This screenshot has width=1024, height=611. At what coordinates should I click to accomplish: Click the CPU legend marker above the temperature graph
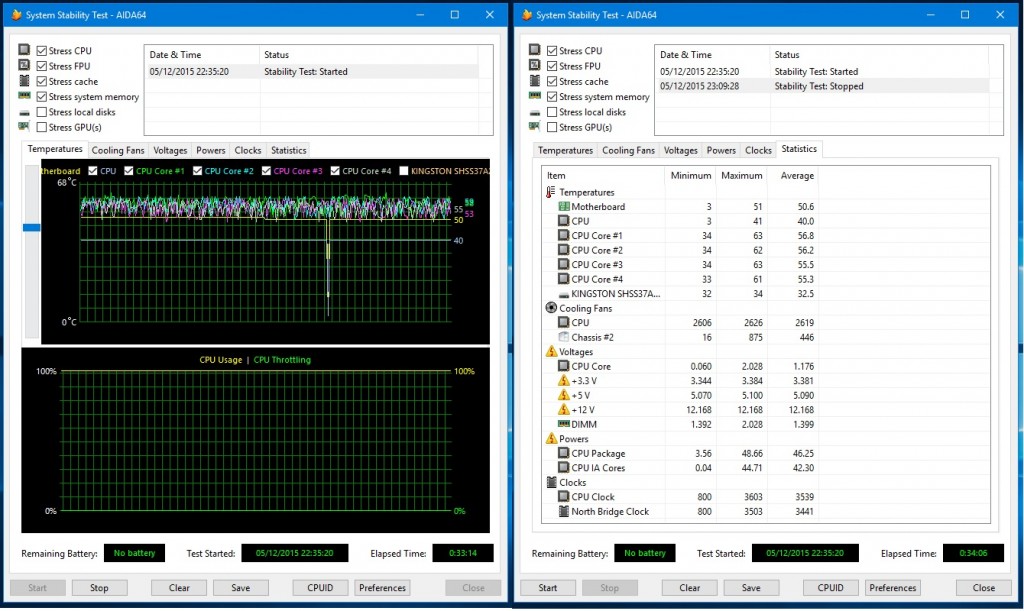(92, 171)
